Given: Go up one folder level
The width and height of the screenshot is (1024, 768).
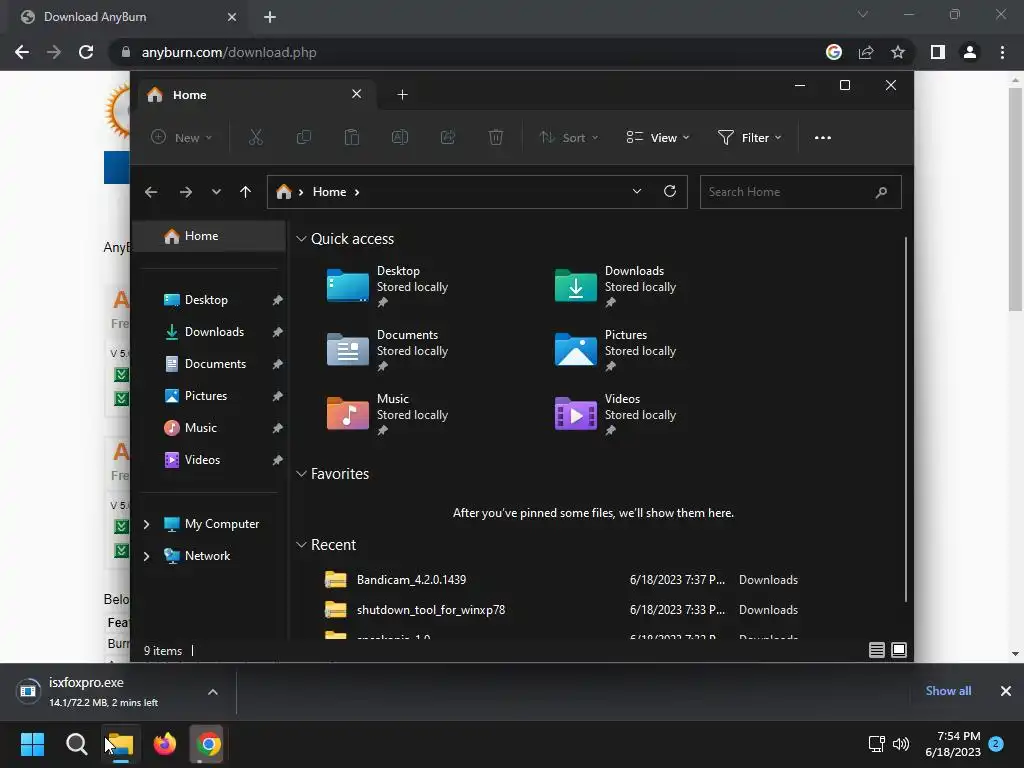Looking at the screenshot, I should point(246,192).
